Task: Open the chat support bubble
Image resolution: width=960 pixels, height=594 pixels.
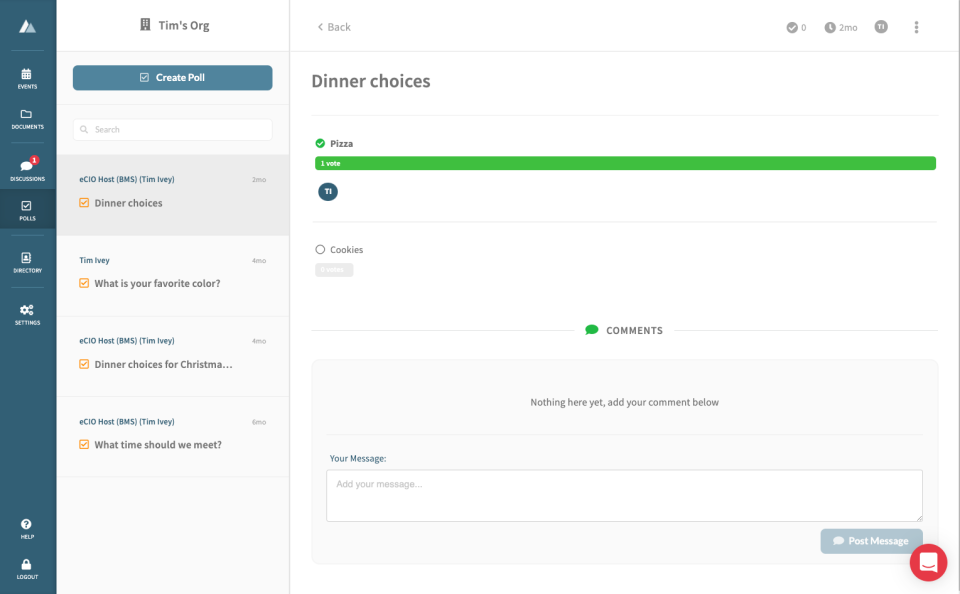Action: pyautogui.click(x=928, y=563)
